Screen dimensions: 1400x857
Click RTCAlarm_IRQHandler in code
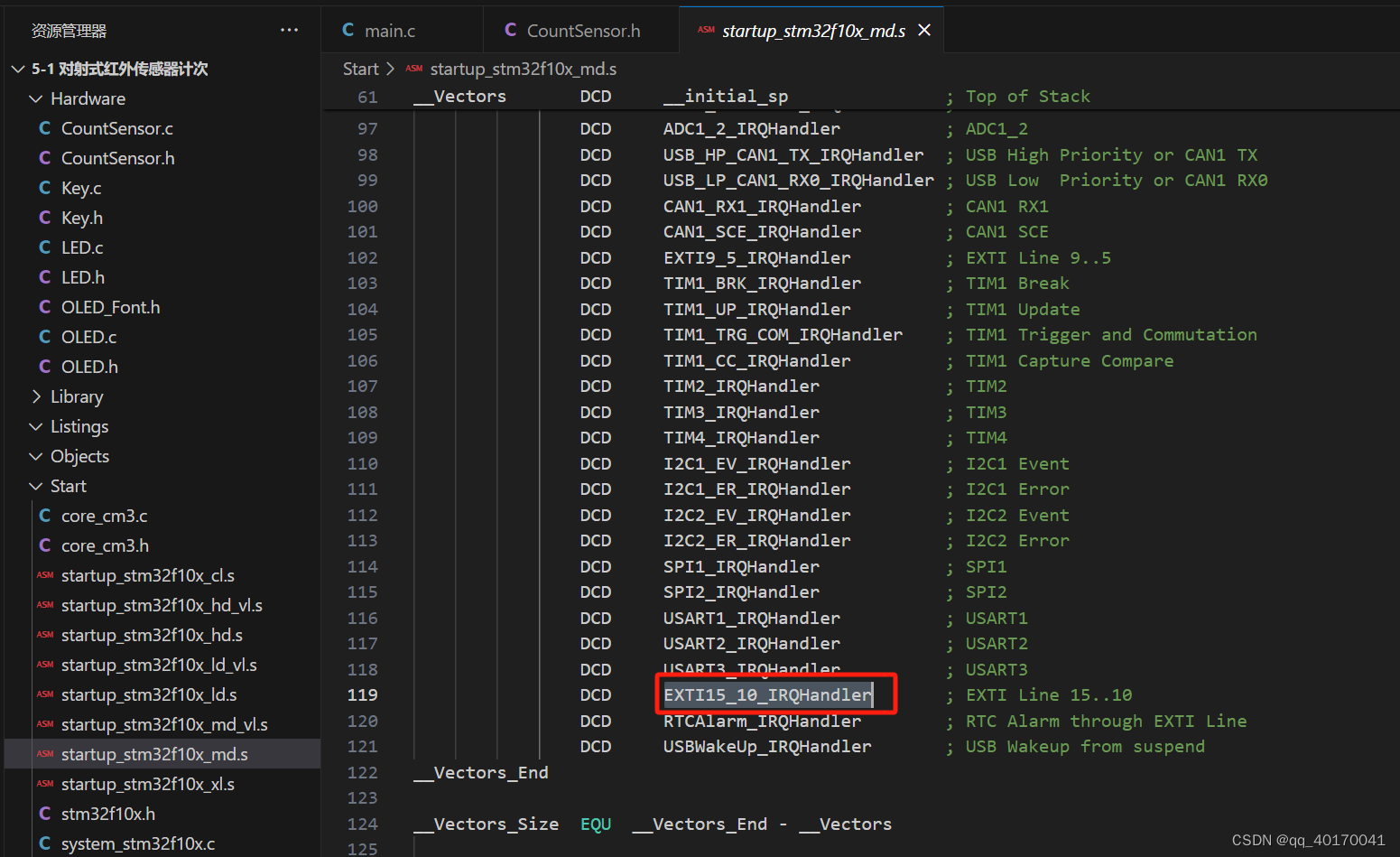[x=763, y=721]
